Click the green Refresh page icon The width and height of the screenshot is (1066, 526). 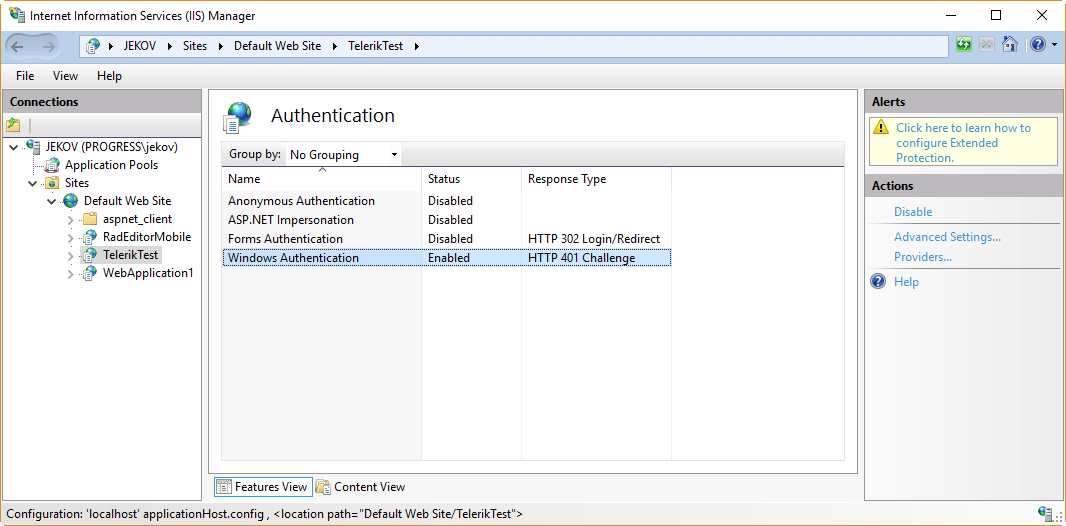pos(963,45)
